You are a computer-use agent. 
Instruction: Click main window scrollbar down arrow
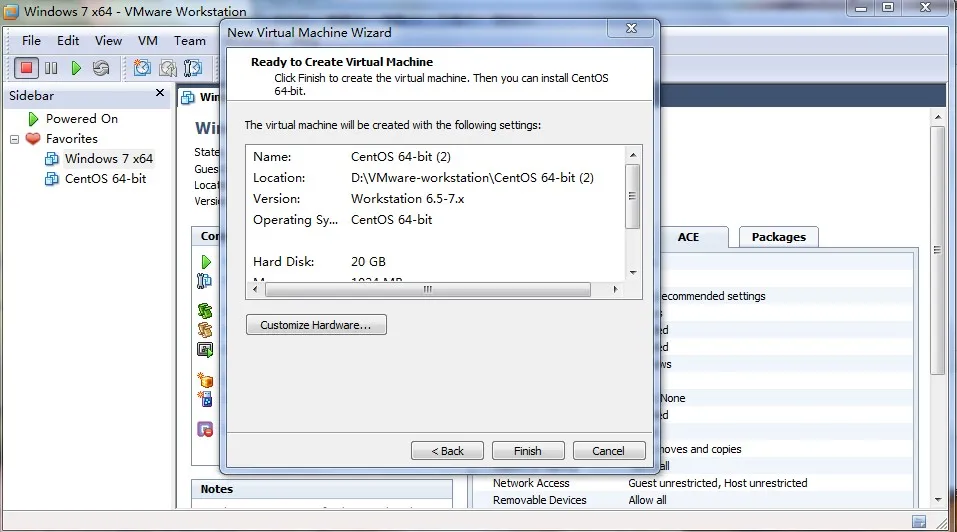coord(938,500)
